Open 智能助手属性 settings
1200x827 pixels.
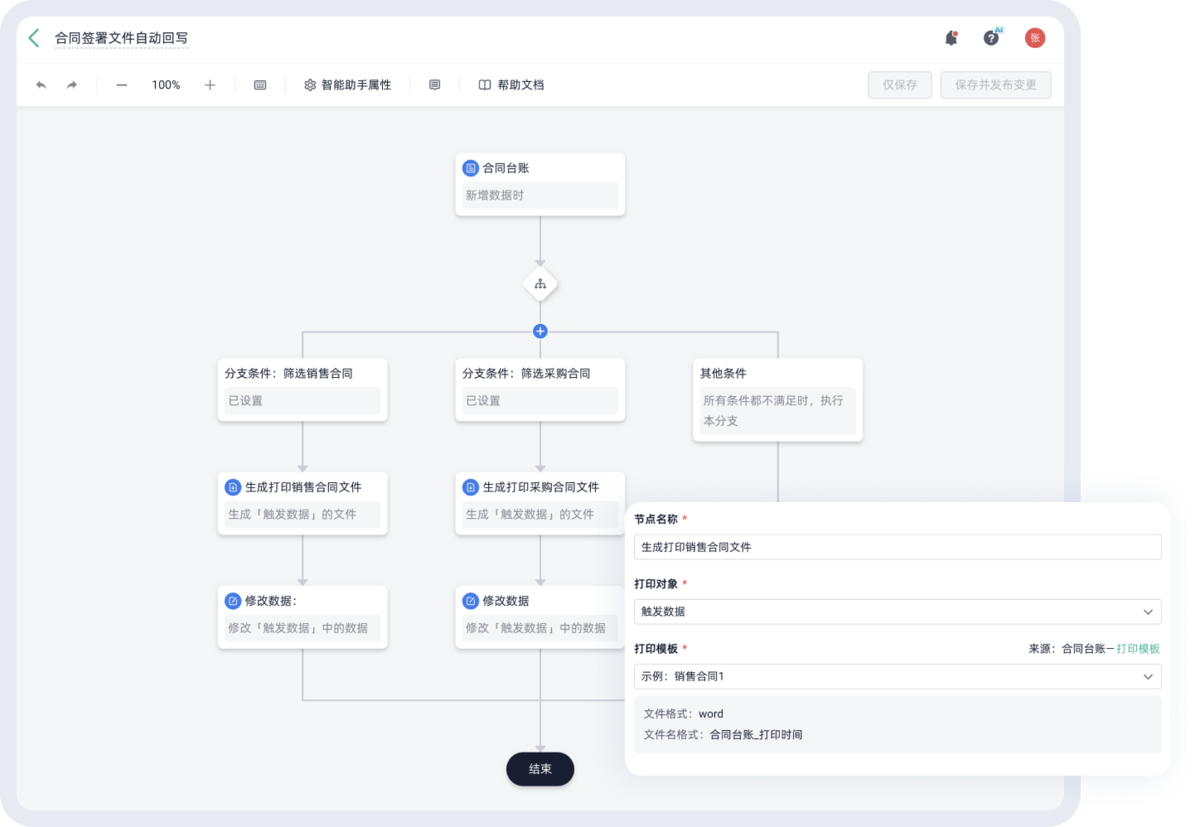(x=347, y=85)
